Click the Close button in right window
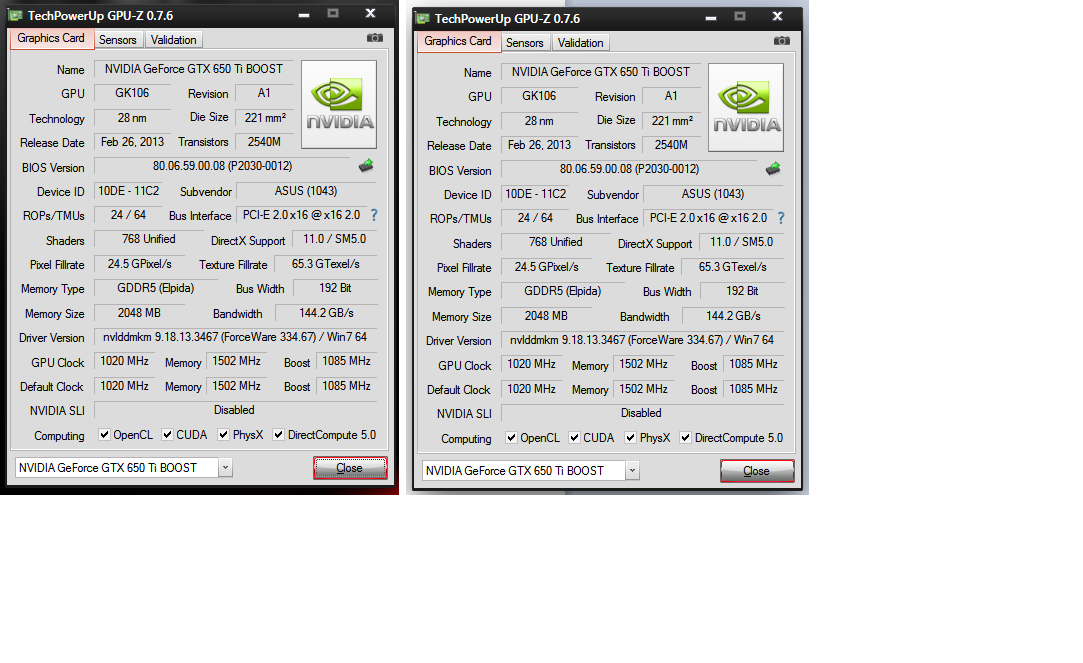 (757, 470)
